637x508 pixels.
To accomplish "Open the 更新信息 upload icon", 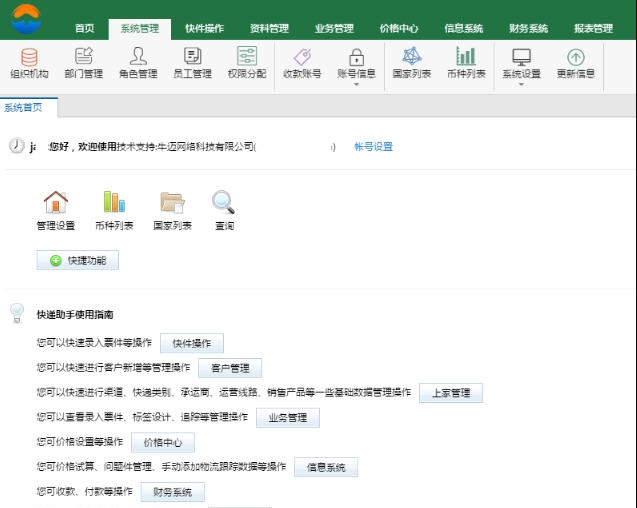I will (x=575, y=58).
